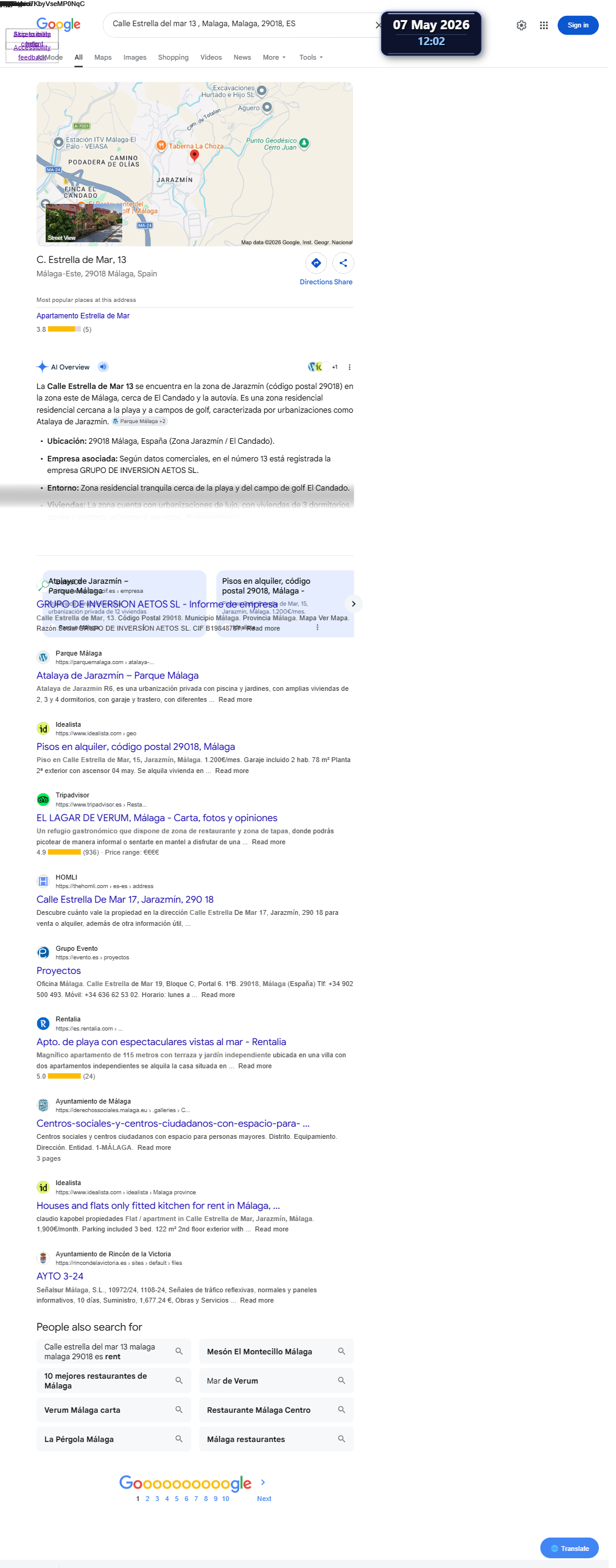Expand the Tools dropdown

point(311,57)
